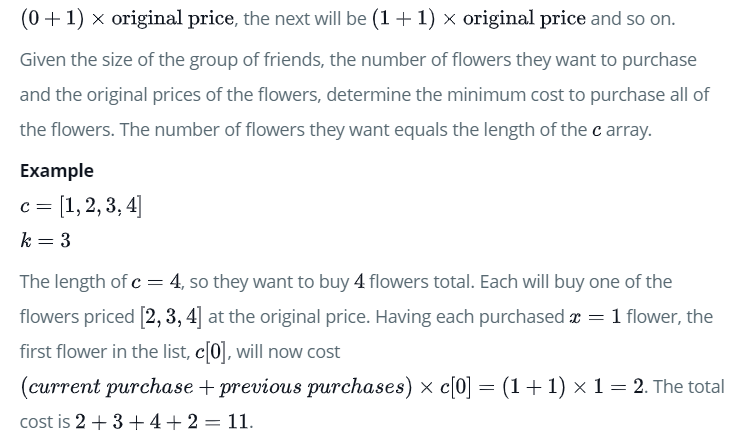Click the c[0] in 'first flower in the list'
The image size is (741, 436).
(x=211, y=352)
